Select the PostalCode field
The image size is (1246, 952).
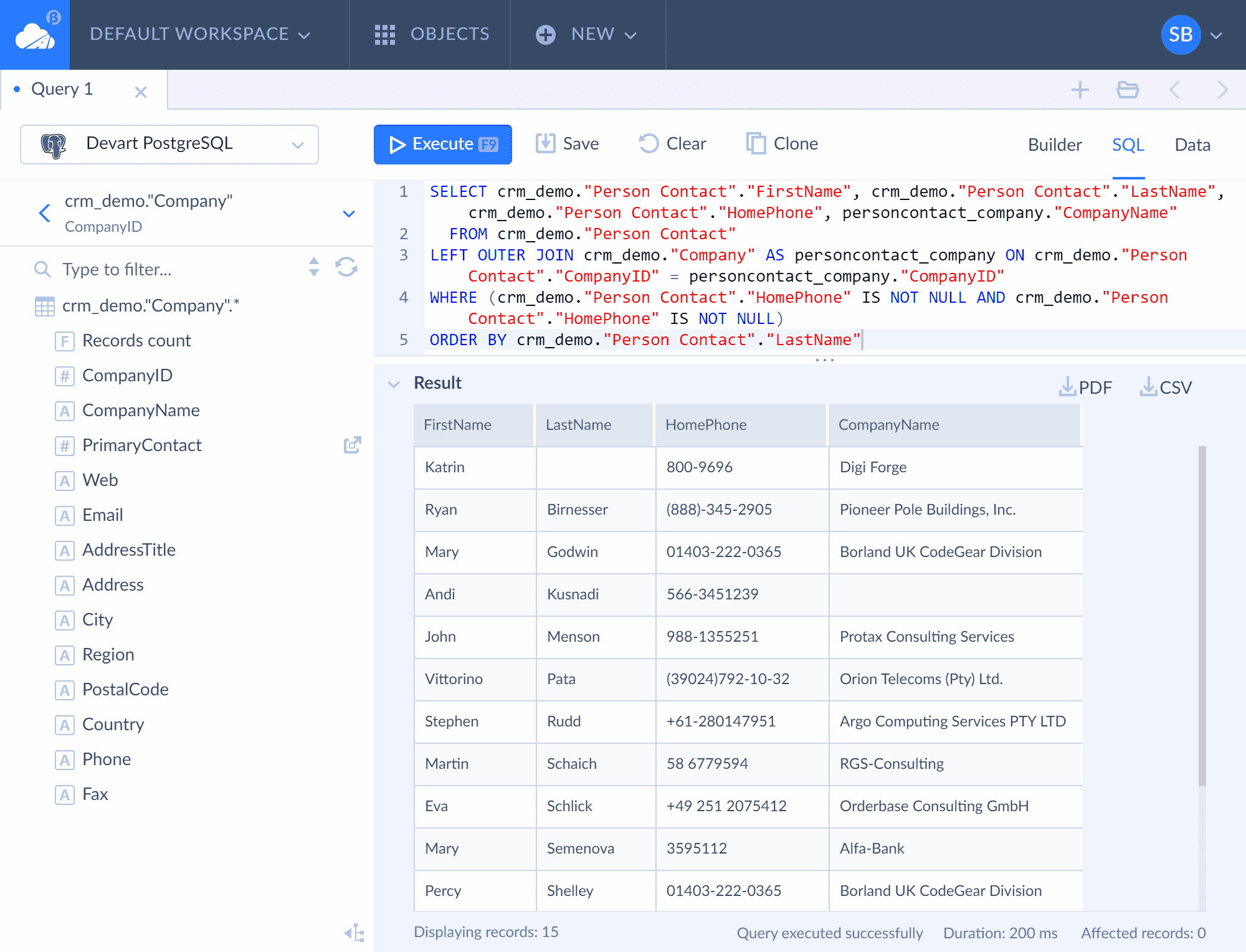click(x=112, y=690)
